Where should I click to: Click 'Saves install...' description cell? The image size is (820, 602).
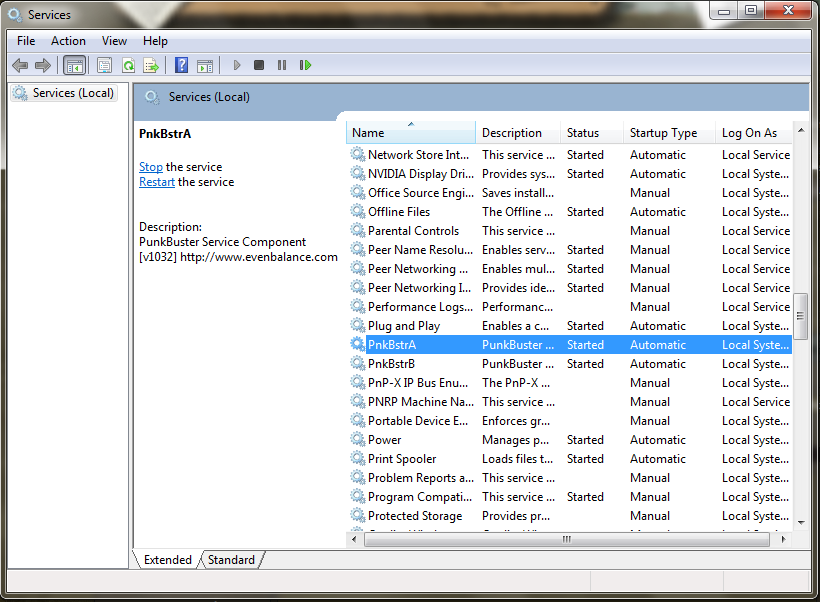(x=518, y=192)
